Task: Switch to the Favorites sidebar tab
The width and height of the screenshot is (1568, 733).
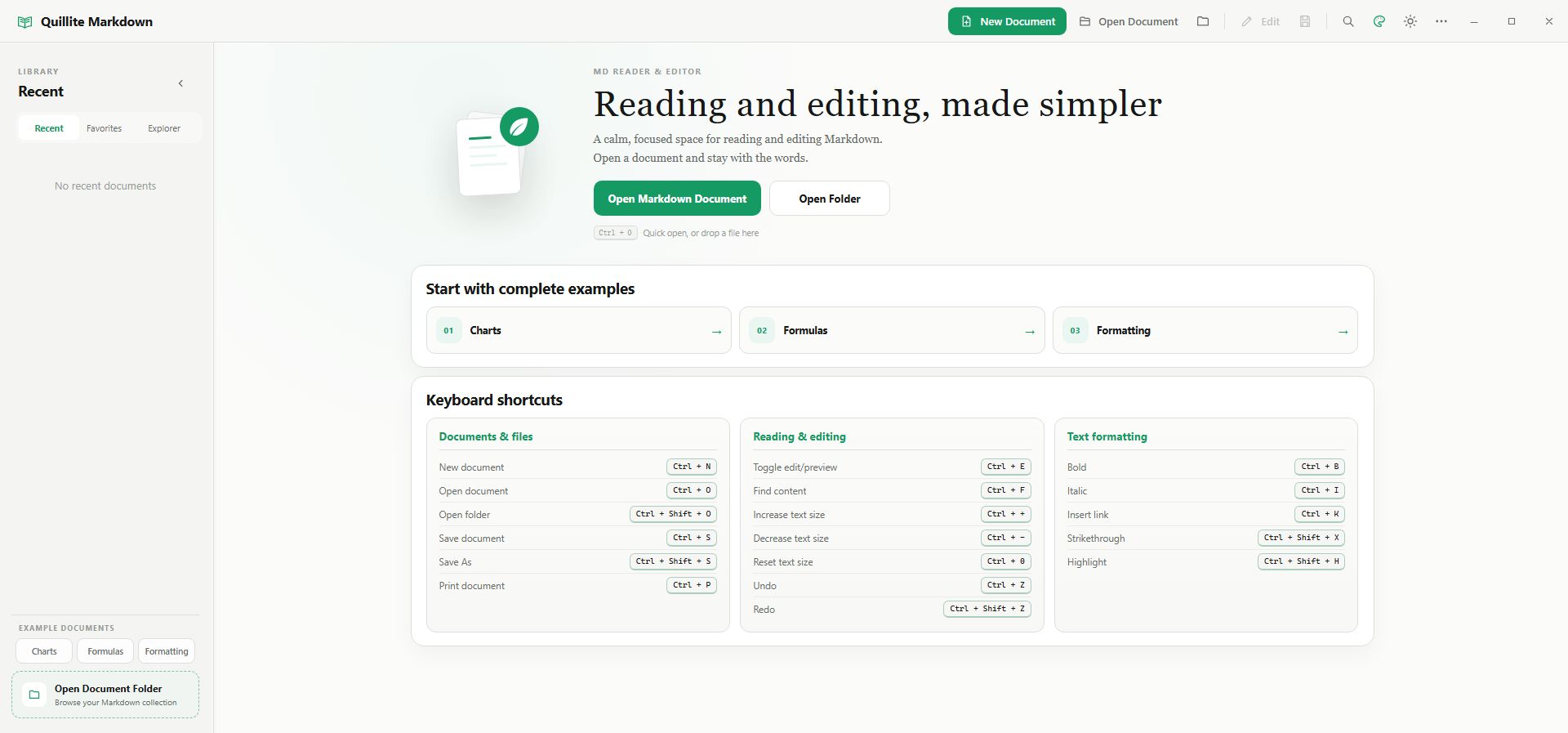Action: (105, 128)
